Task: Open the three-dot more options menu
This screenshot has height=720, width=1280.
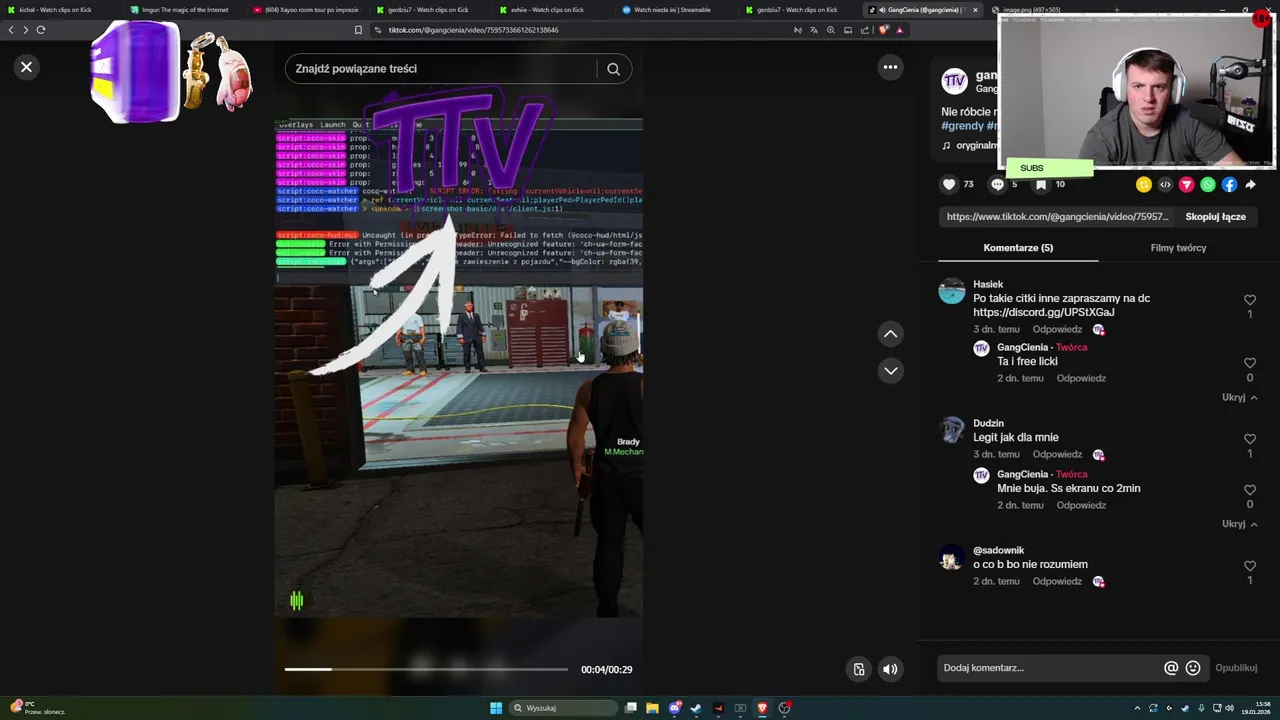Action: point(890,67)
